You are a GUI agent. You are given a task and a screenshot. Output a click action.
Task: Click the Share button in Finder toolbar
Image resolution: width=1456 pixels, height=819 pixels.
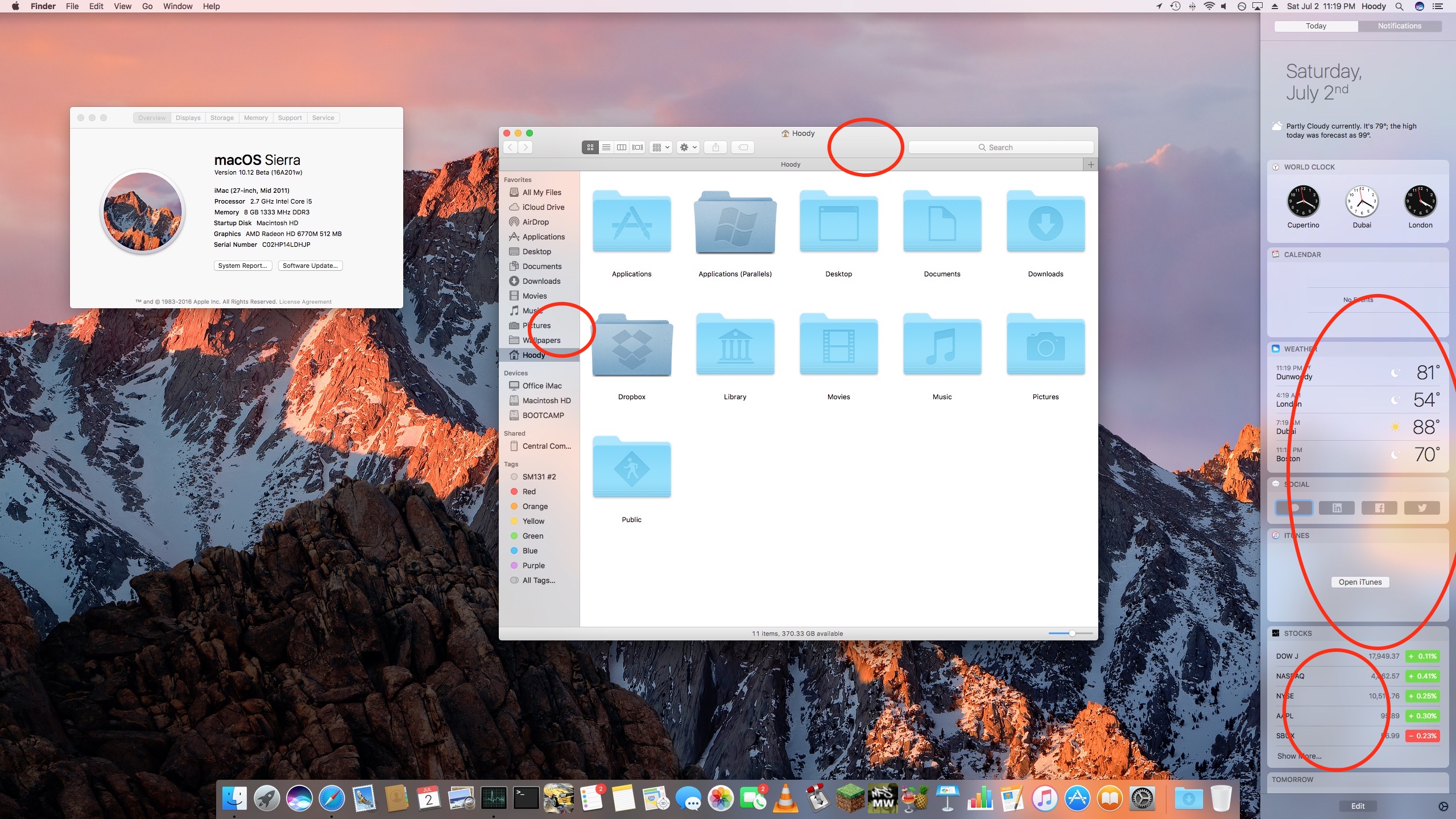tap(715, 147)
